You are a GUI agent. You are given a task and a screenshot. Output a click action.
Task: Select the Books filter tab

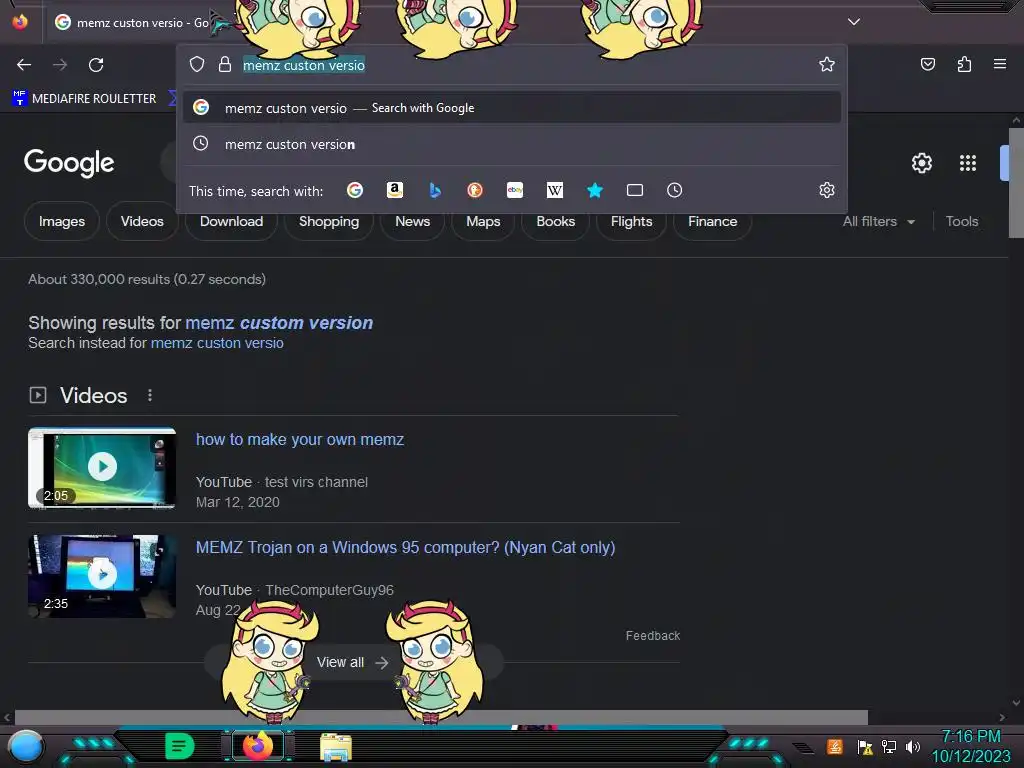(x=556, y=221)
